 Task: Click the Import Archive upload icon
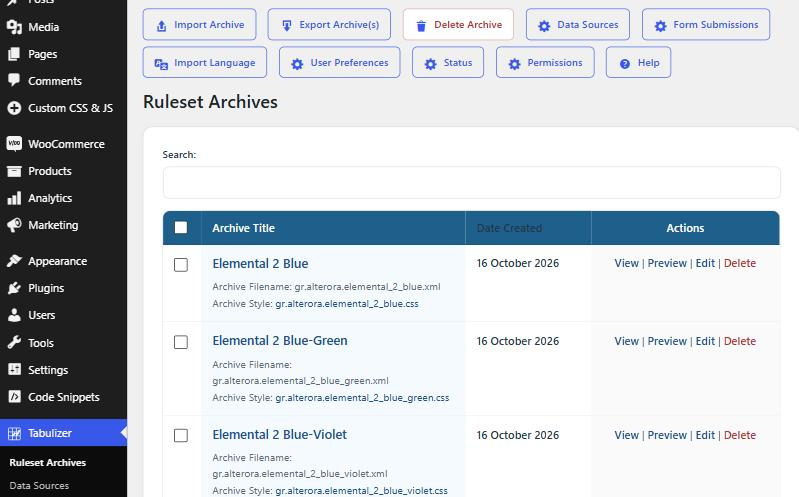pyautogui.click(x=162, y=25)
